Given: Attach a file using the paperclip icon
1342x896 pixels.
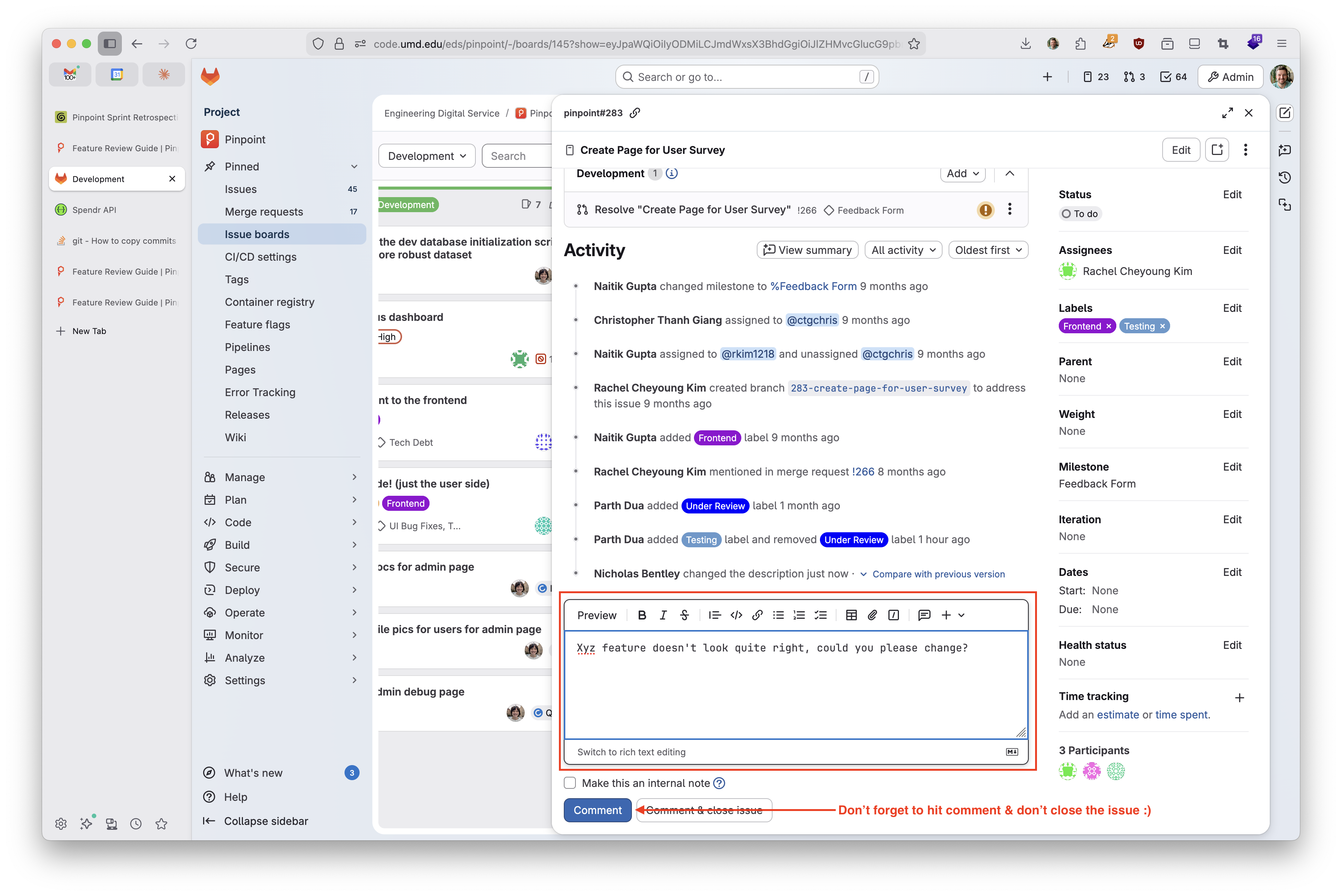Looking at the screenshot, I should (872, 615).
